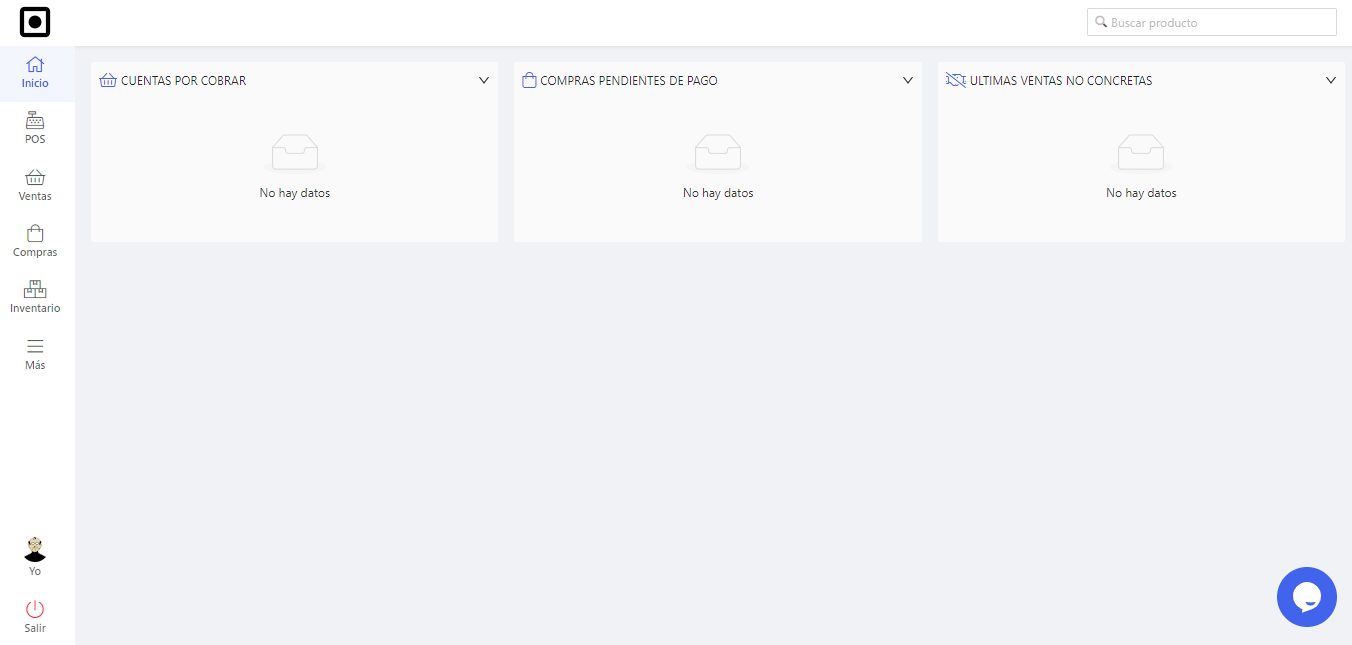
Task: Collapse the Compras Pendientes de Pago panel
Action: [x=908, y=80]
